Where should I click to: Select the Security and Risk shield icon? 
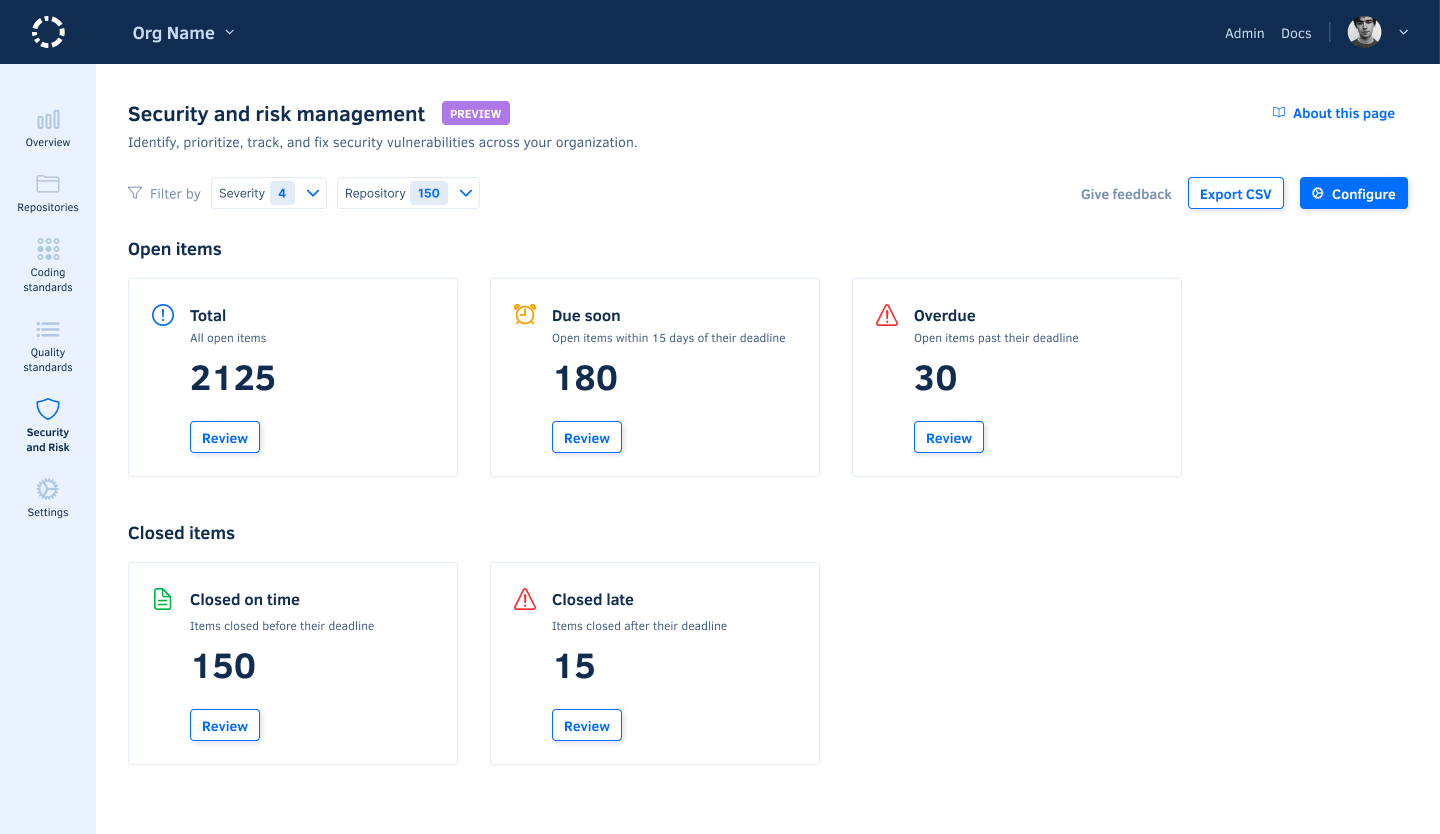(47, 409)
